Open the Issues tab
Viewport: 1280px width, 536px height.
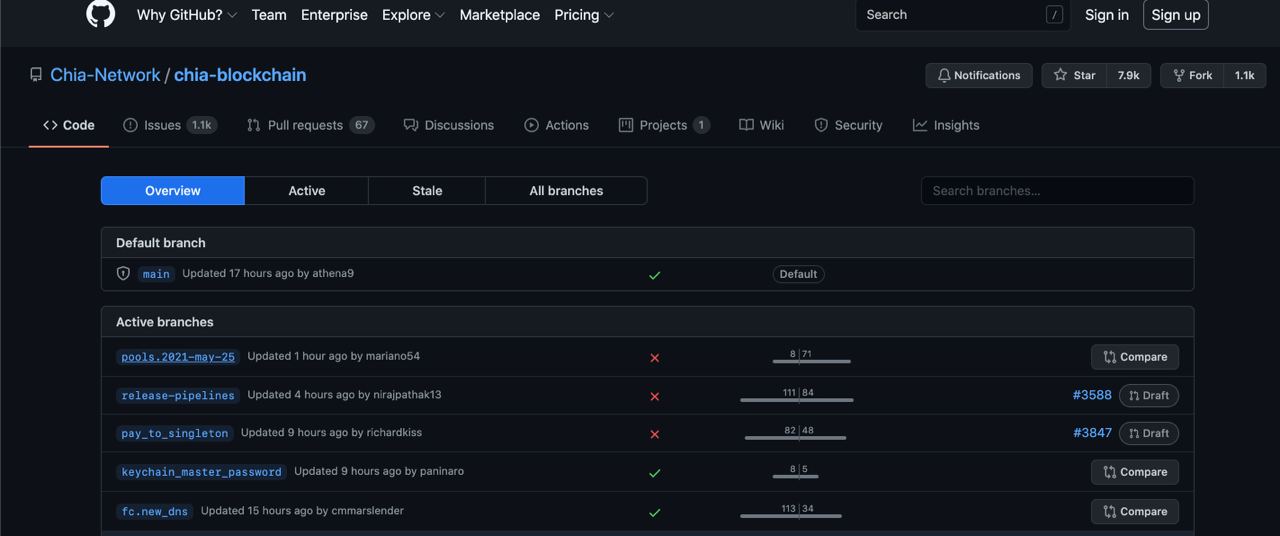coord(170,125)
